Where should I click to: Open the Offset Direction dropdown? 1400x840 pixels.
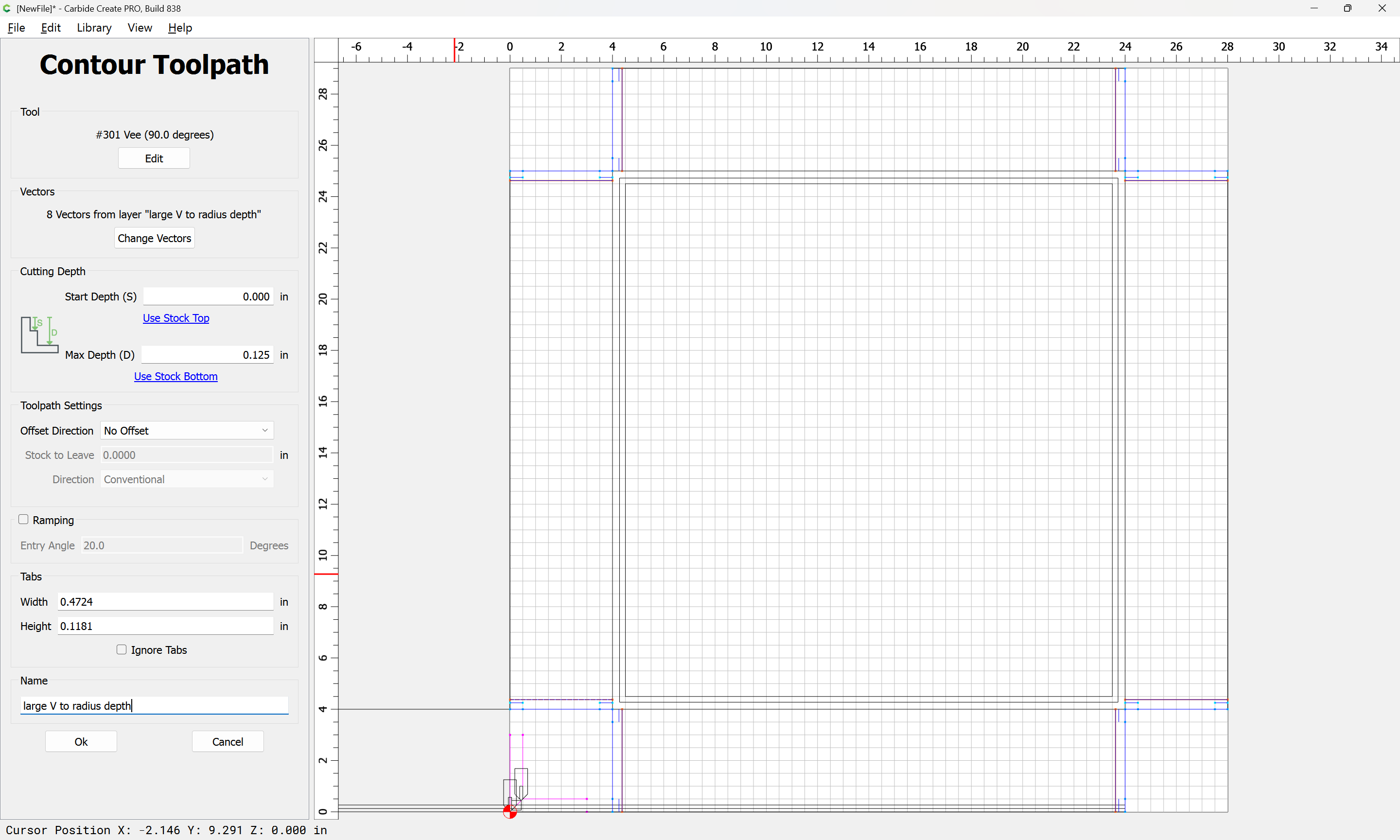click(x=187, y=430)
